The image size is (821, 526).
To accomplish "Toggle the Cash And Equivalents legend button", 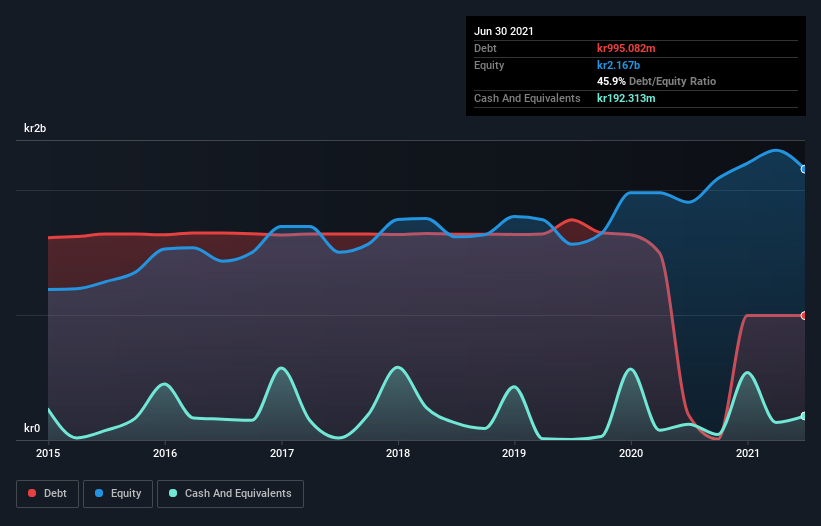I will coord(230,494).
